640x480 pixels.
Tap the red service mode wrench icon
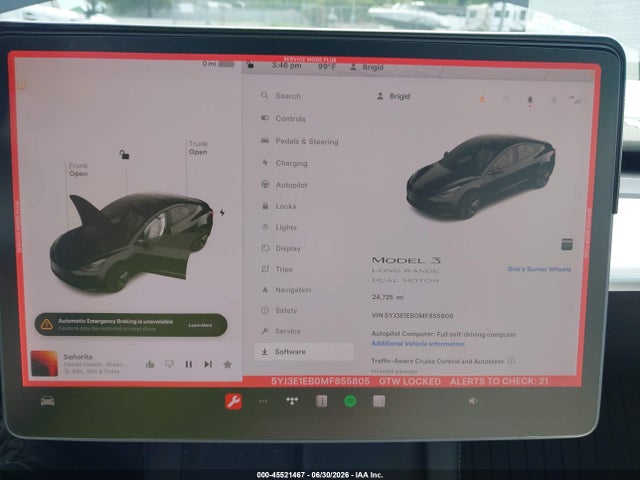coord(233,402)
